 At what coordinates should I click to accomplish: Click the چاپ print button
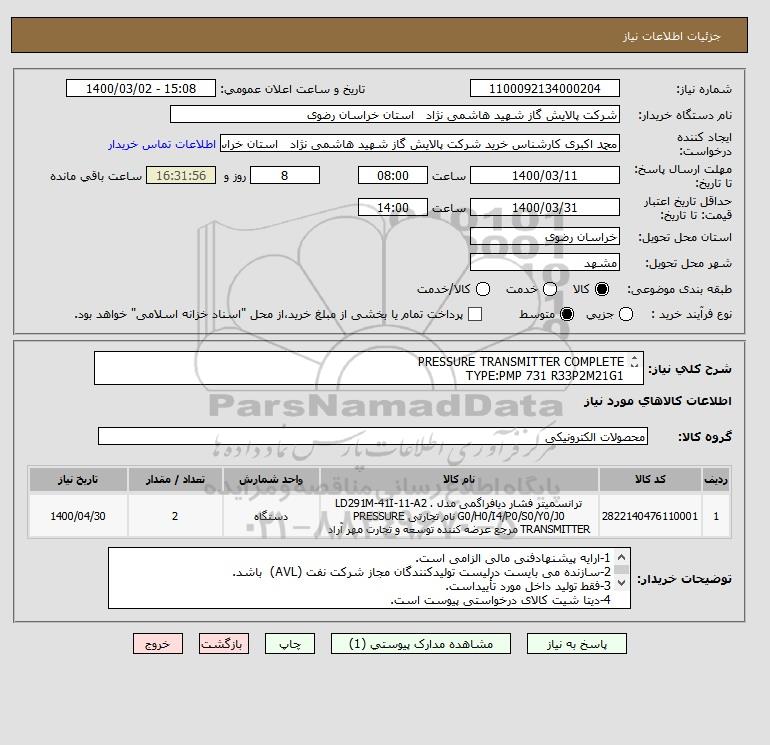click(290, 644)
